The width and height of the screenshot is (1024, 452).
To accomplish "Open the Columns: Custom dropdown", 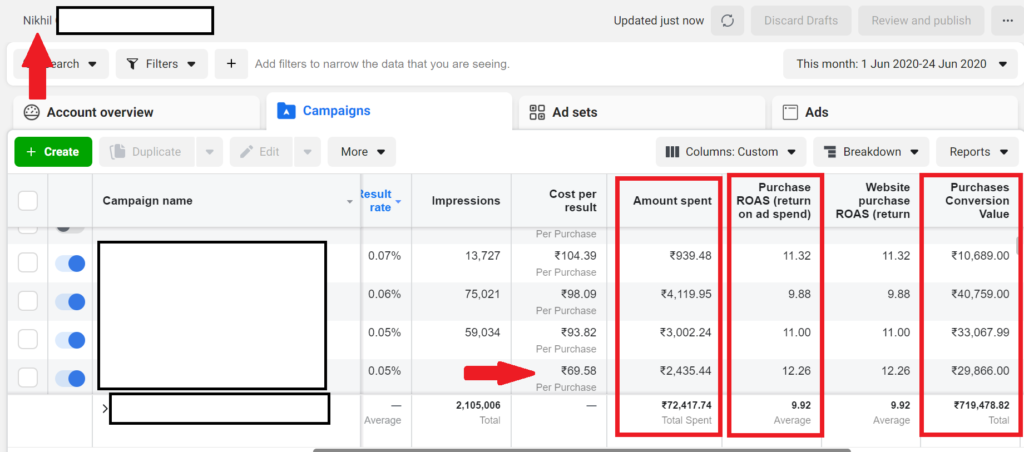I will click(x=731, y=152).
